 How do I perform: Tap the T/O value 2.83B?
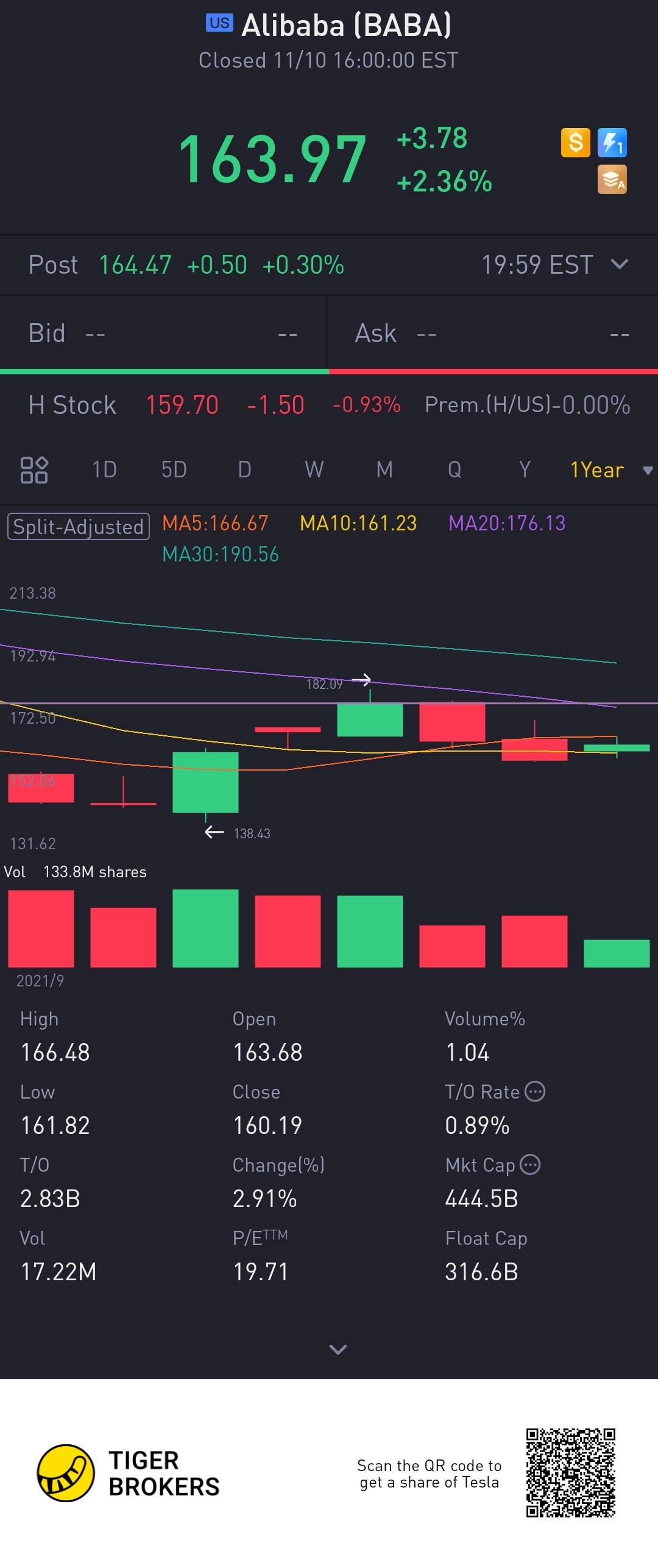click(x=51, y=1199)
